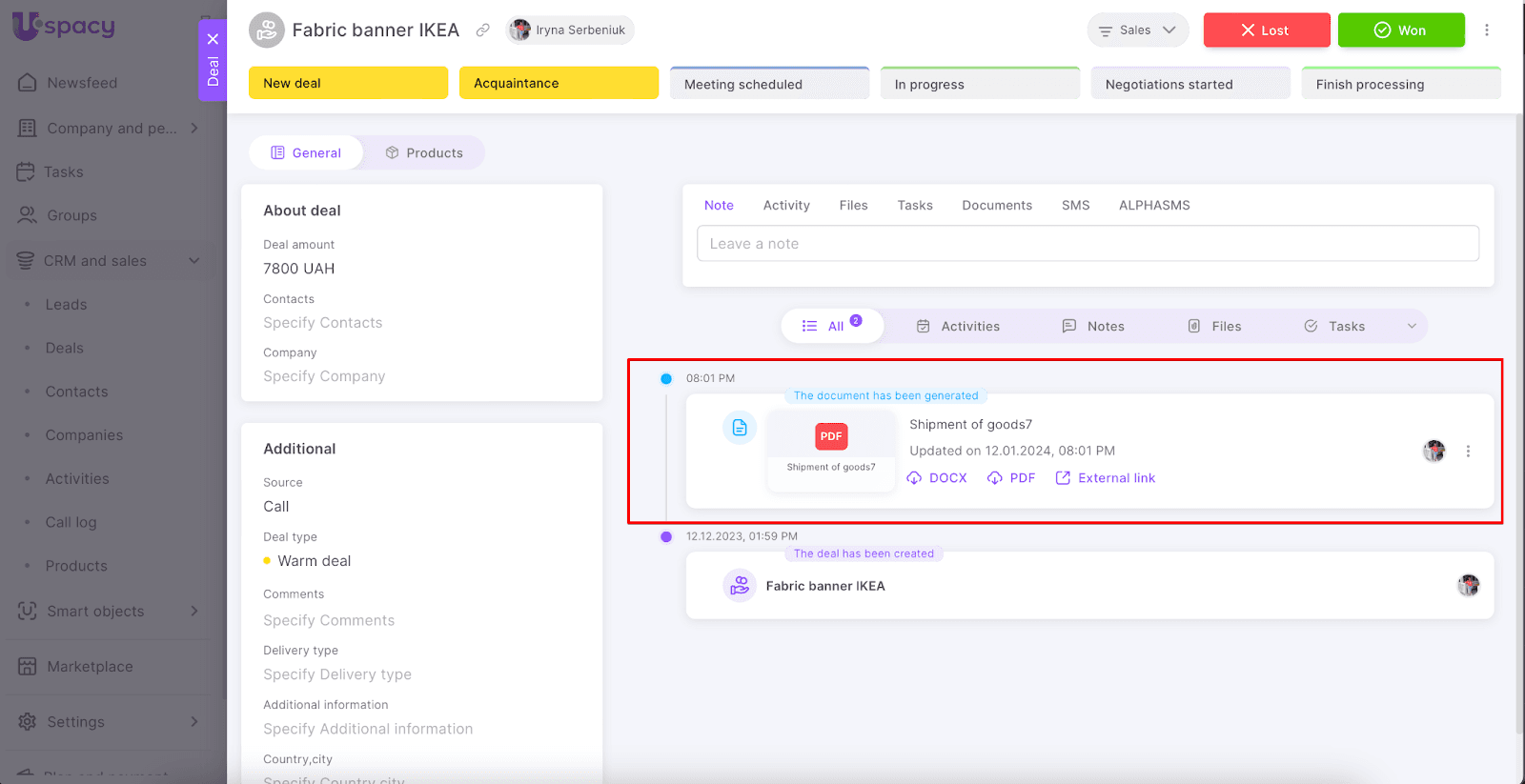Expand the Sales pipeline dropdown

click(x=1137, y=30)
